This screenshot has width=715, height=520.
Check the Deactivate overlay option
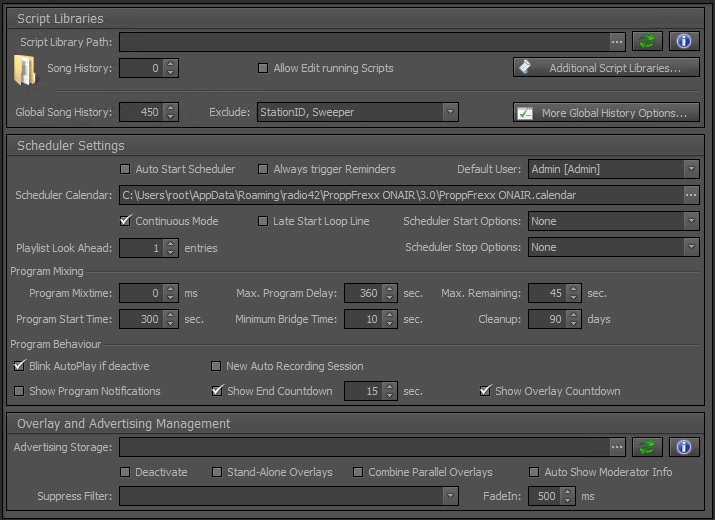124,472
